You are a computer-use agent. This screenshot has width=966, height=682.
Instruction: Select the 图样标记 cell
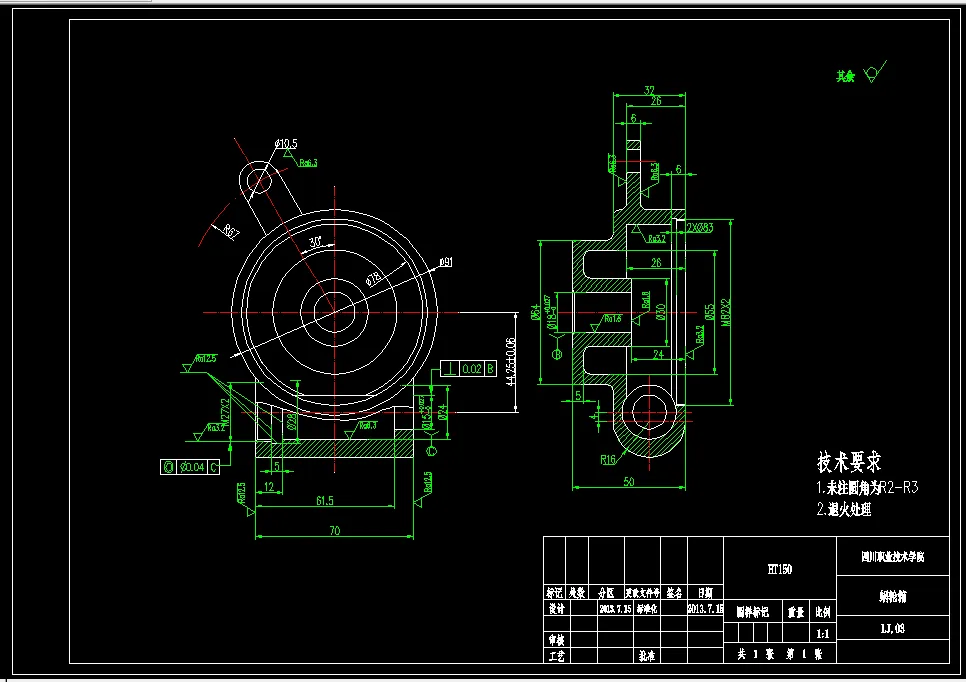click(753, 612)
